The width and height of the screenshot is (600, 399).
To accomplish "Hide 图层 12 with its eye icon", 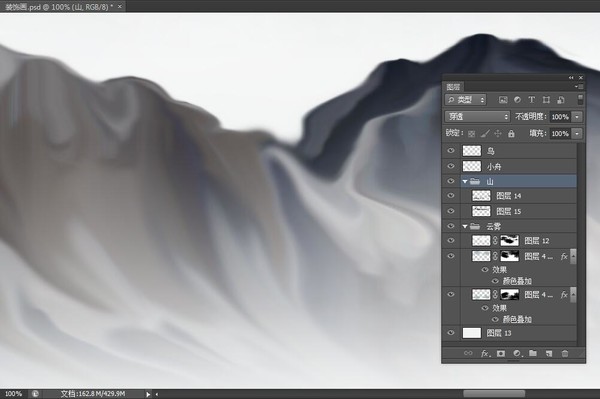I will coord(451,241).
